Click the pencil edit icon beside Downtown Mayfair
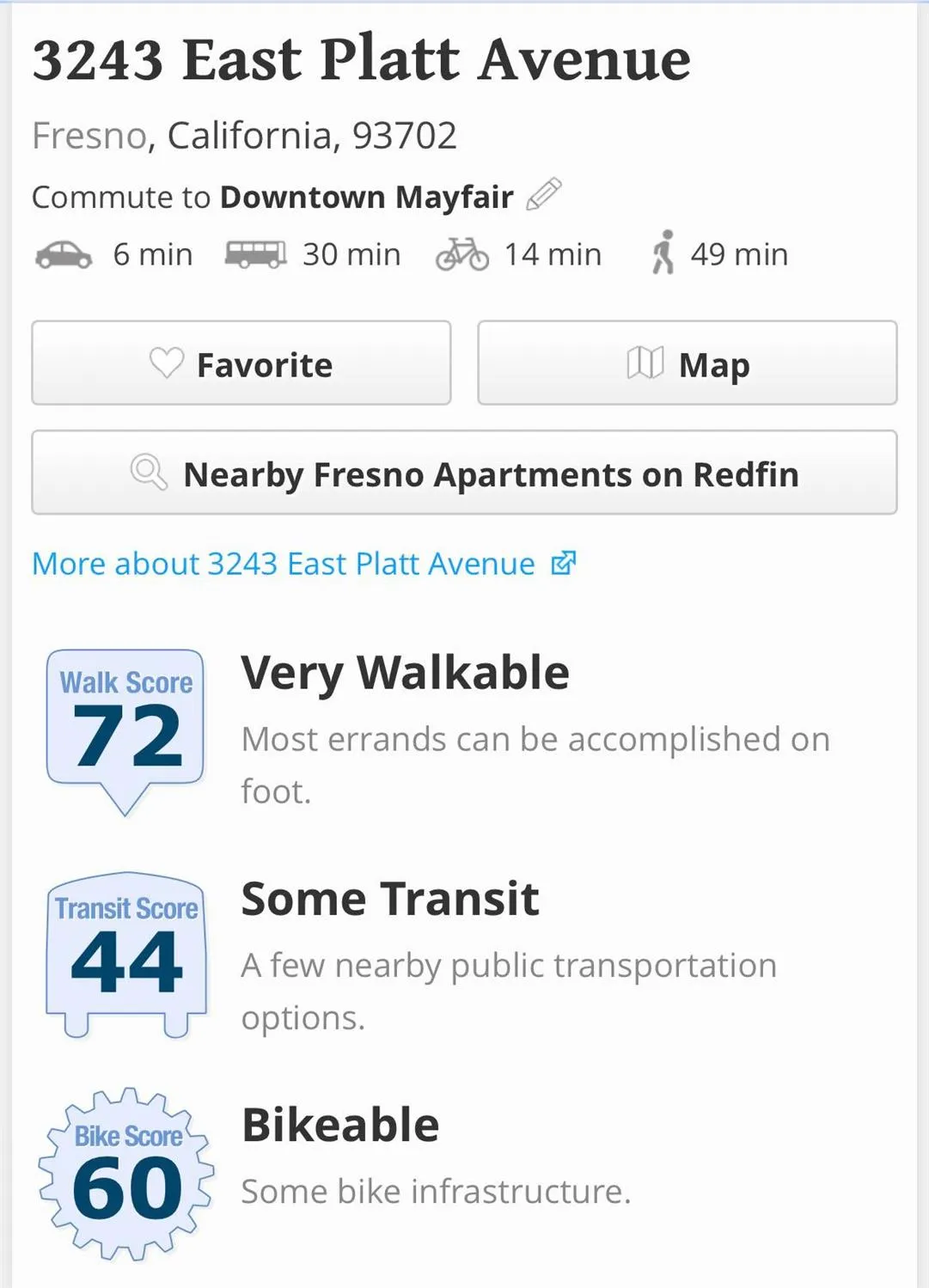This screenshot has height=1288, width=929. tap(544, 194)
